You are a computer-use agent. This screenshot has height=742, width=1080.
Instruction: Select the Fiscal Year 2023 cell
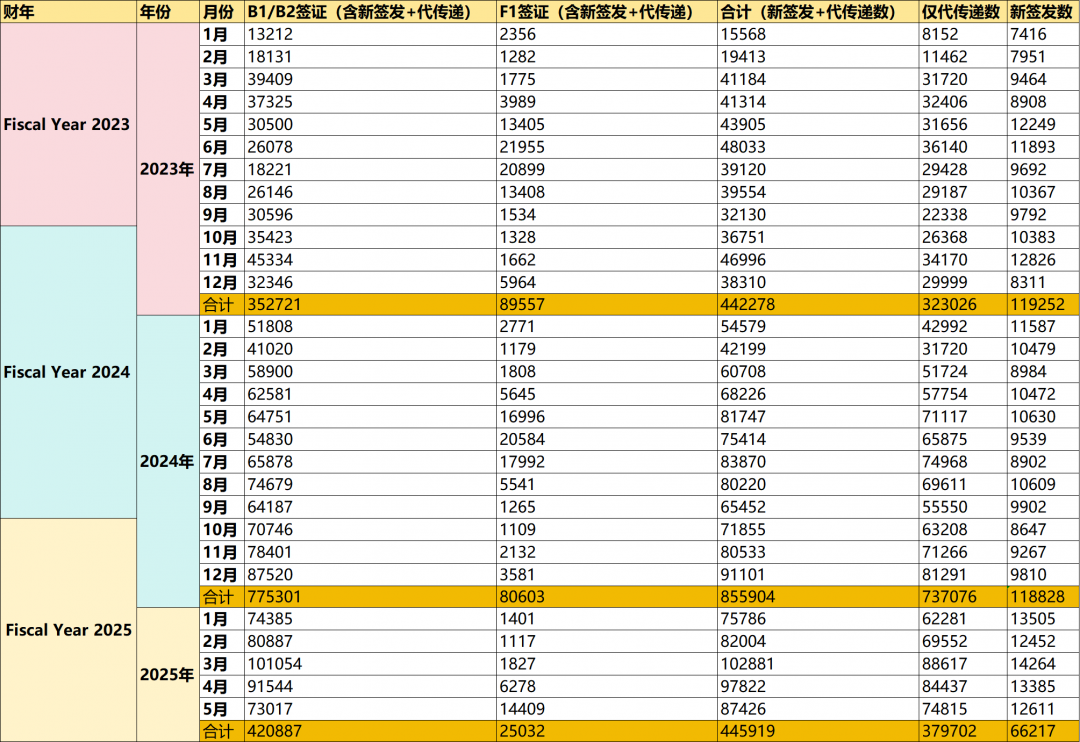click(x=68, y=125)
